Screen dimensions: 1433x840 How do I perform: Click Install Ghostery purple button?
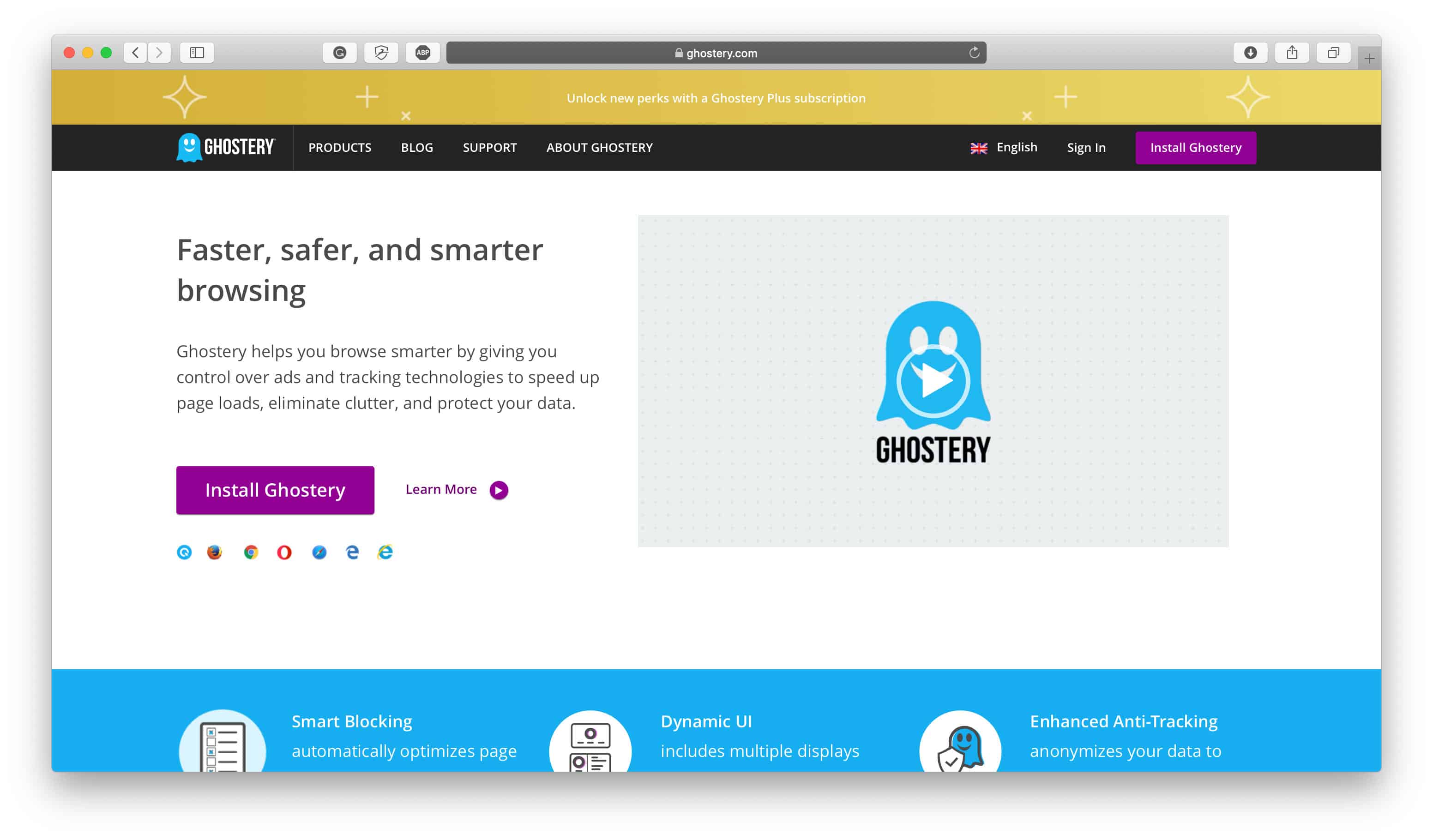(x=275, y=490)
